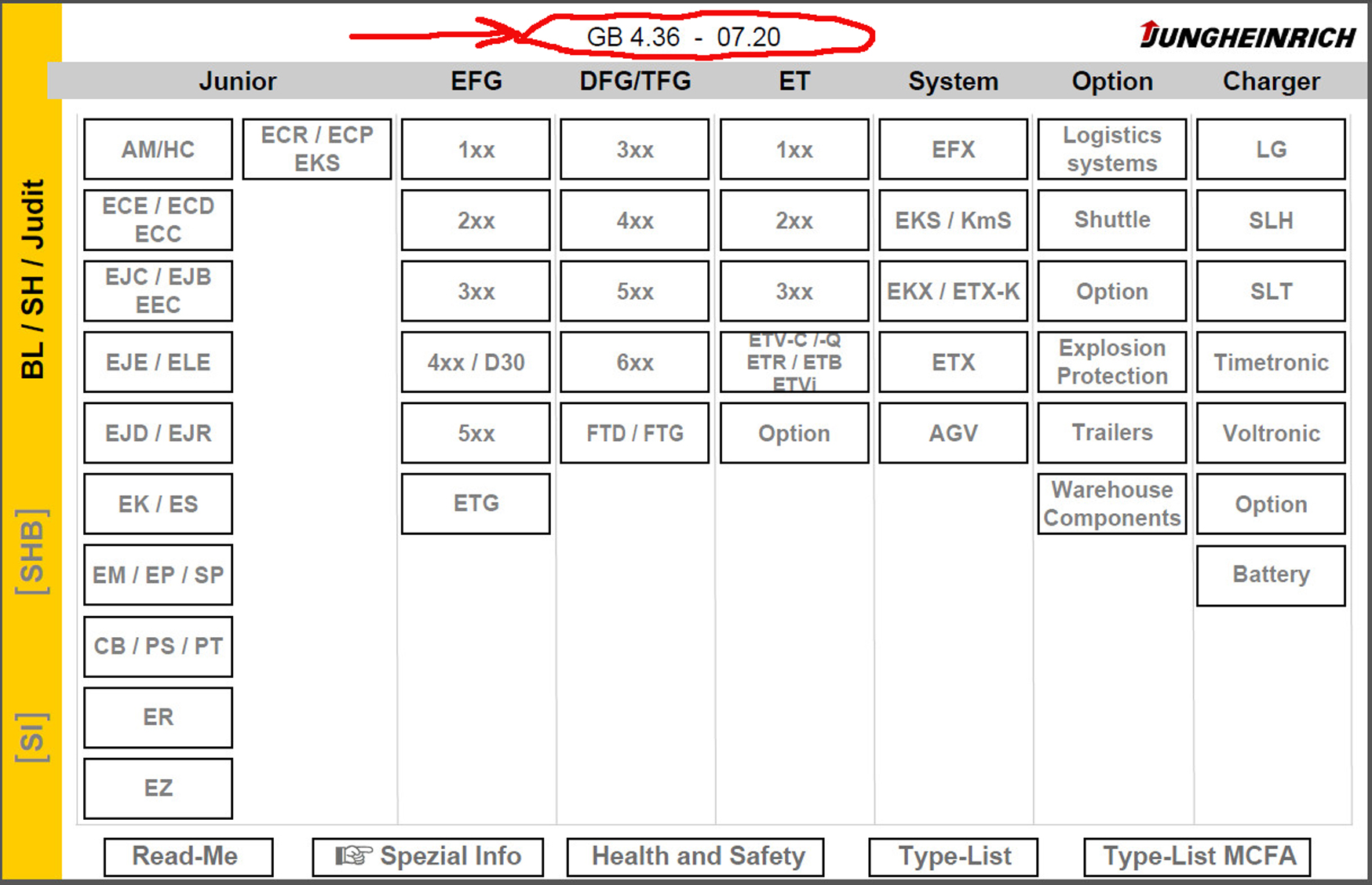Image resolution: width=1372 pixels, height=885 pixels.
Task: Open the ETV-C /-Q ETR / ETB button
Action: point(794,362)
